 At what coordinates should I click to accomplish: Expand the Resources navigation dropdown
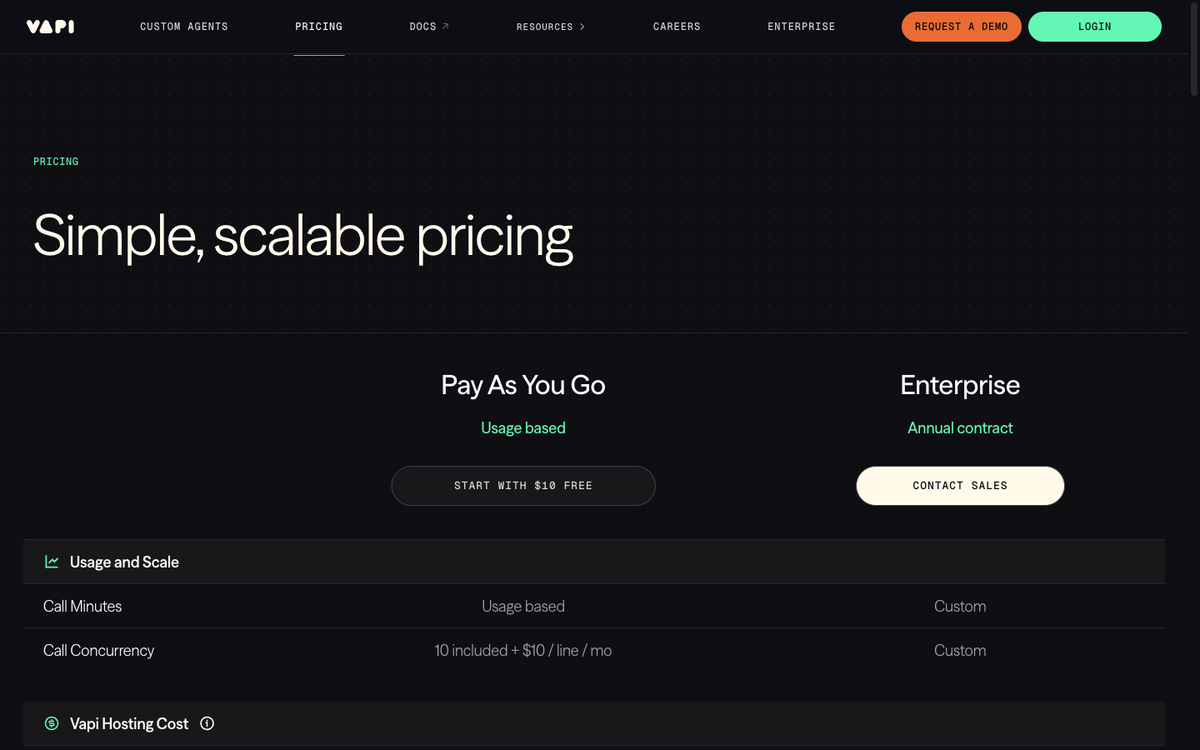point(550,27)
